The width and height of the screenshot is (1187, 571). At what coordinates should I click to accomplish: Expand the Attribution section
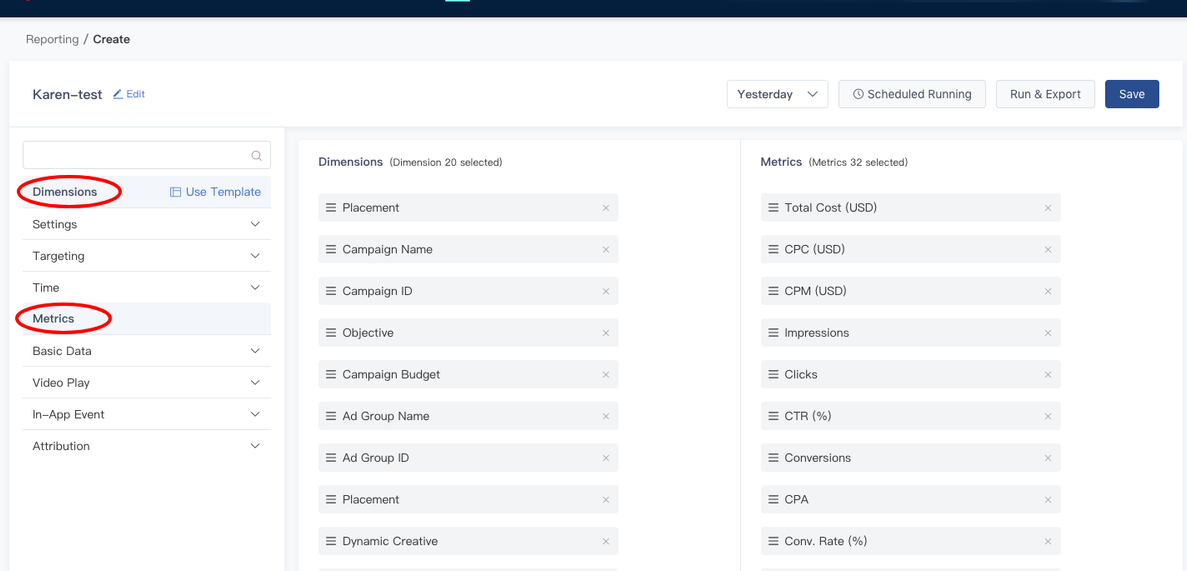(147, 446)
